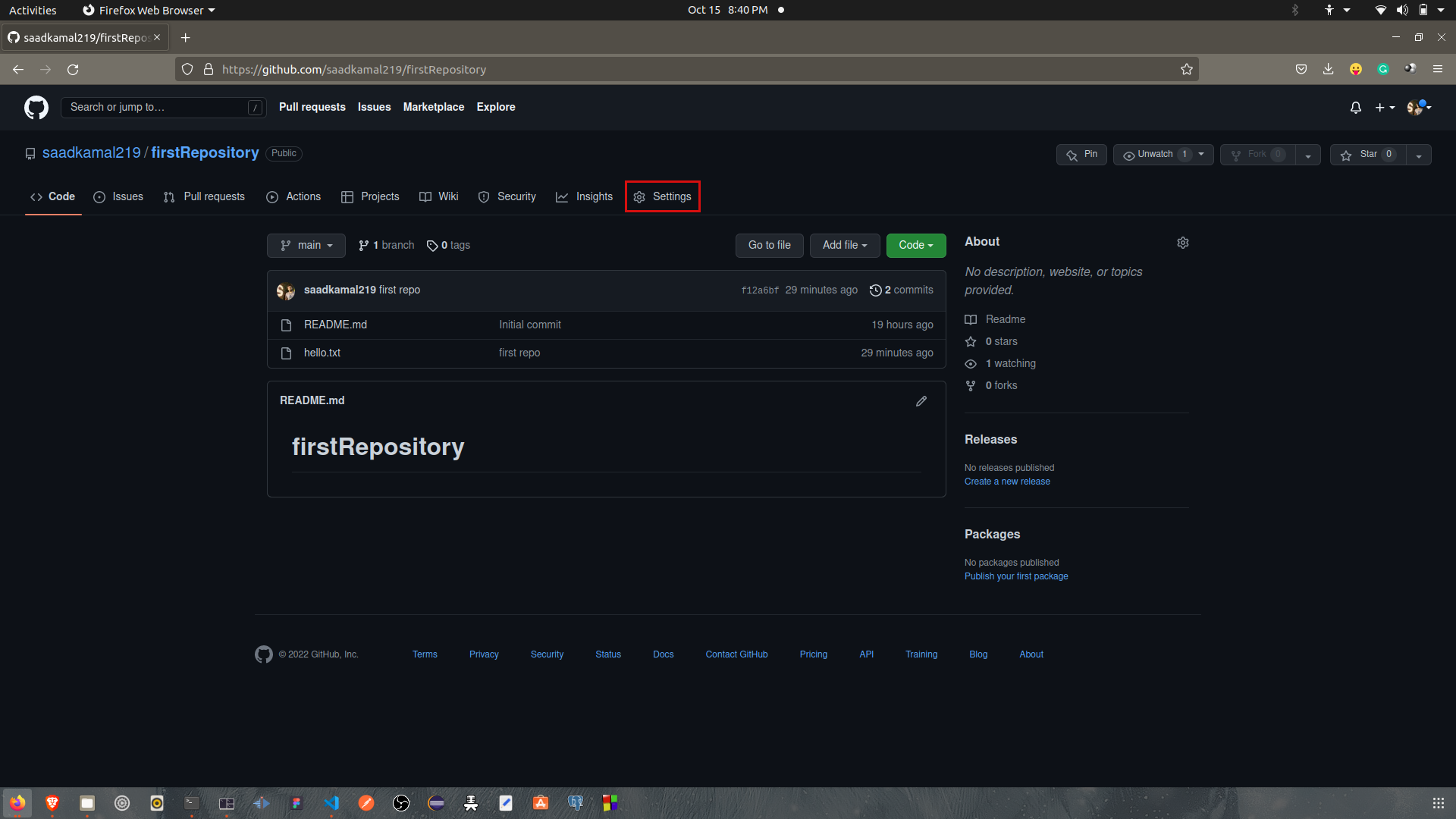
Task: Open the Add file dropdown
Action: 844,246
